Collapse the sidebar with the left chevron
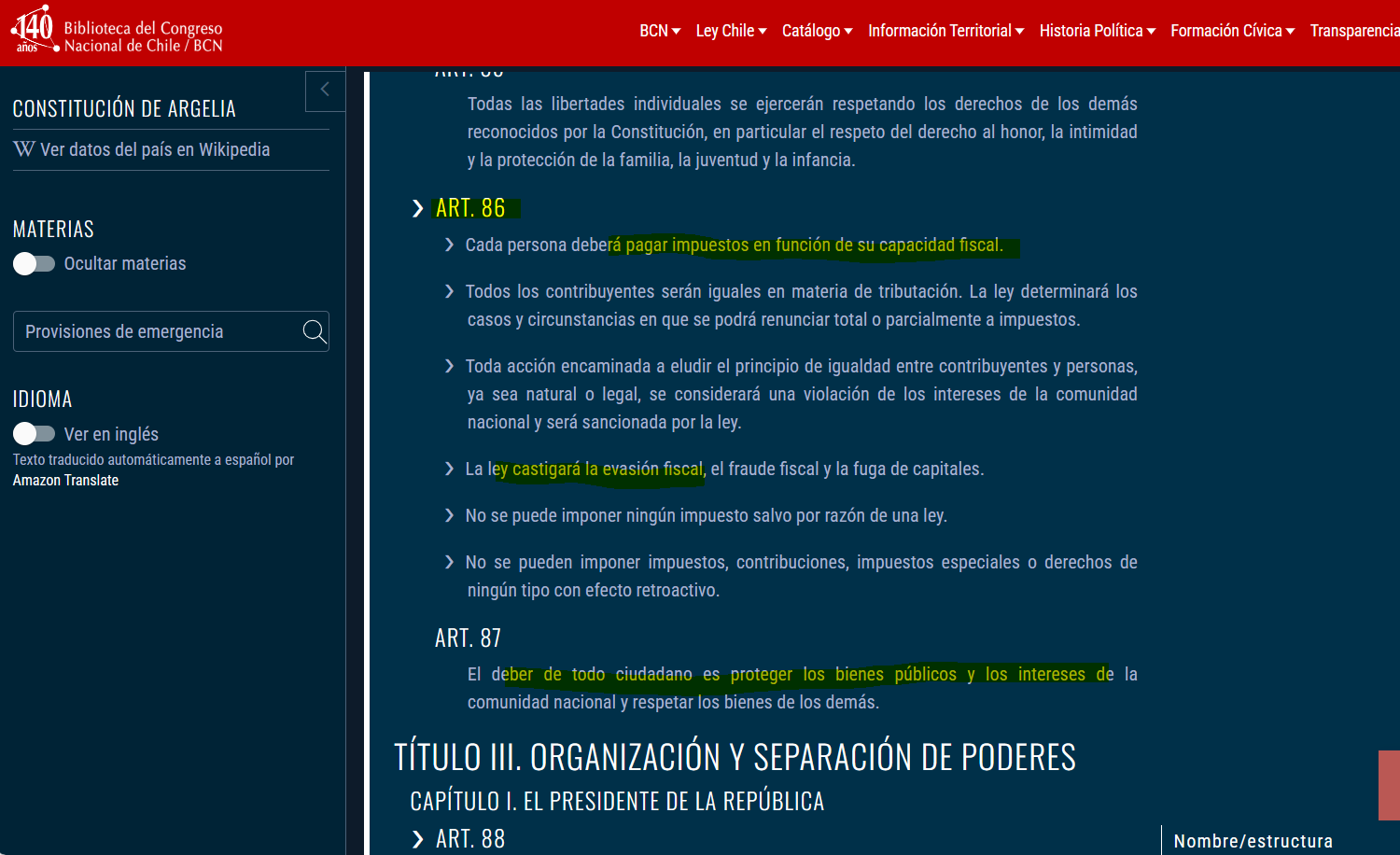Screen dimensions: 1400x855 click(325, 91)
